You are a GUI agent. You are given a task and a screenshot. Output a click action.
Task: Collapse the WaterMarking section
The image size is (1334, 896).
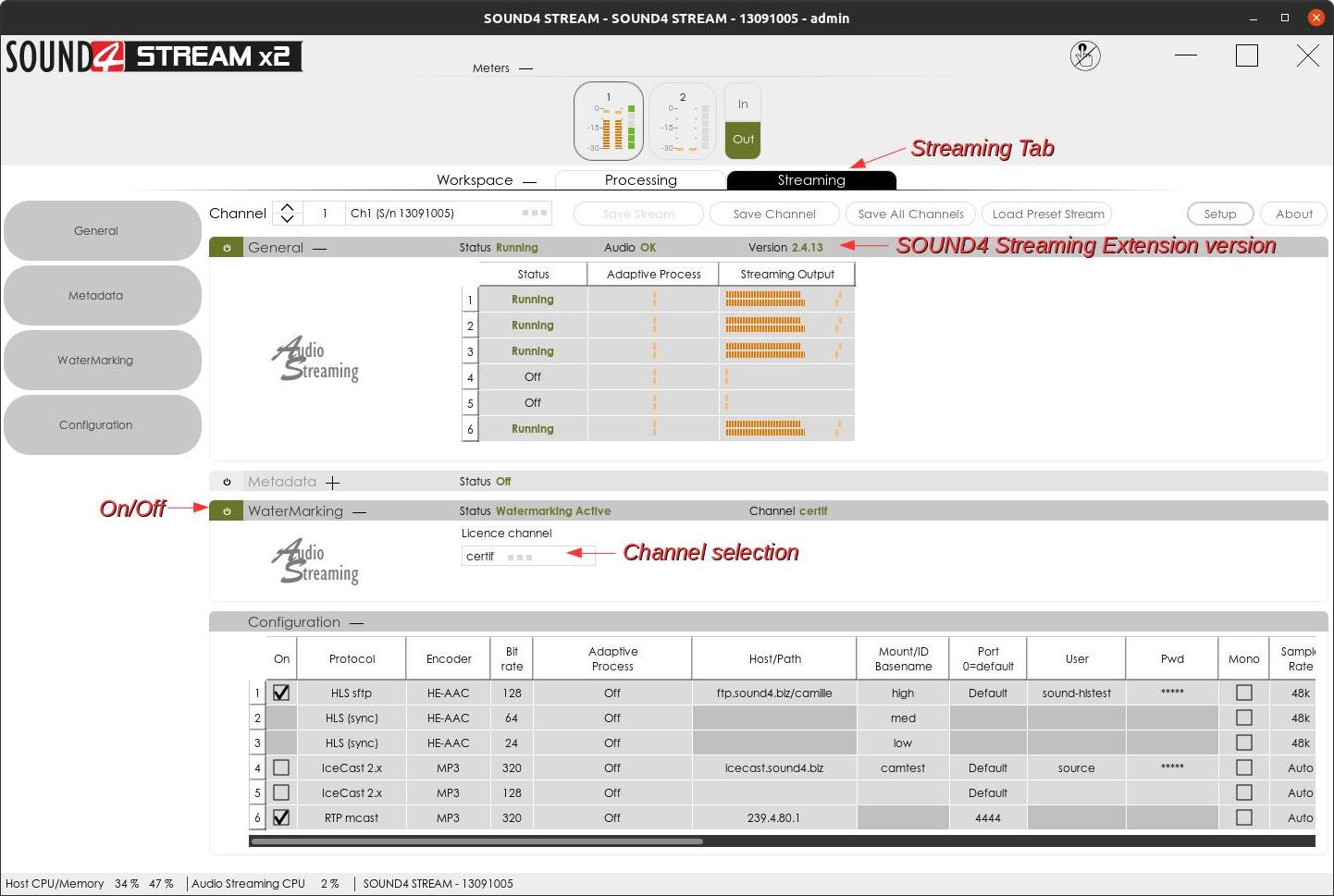tap(359, 512)
